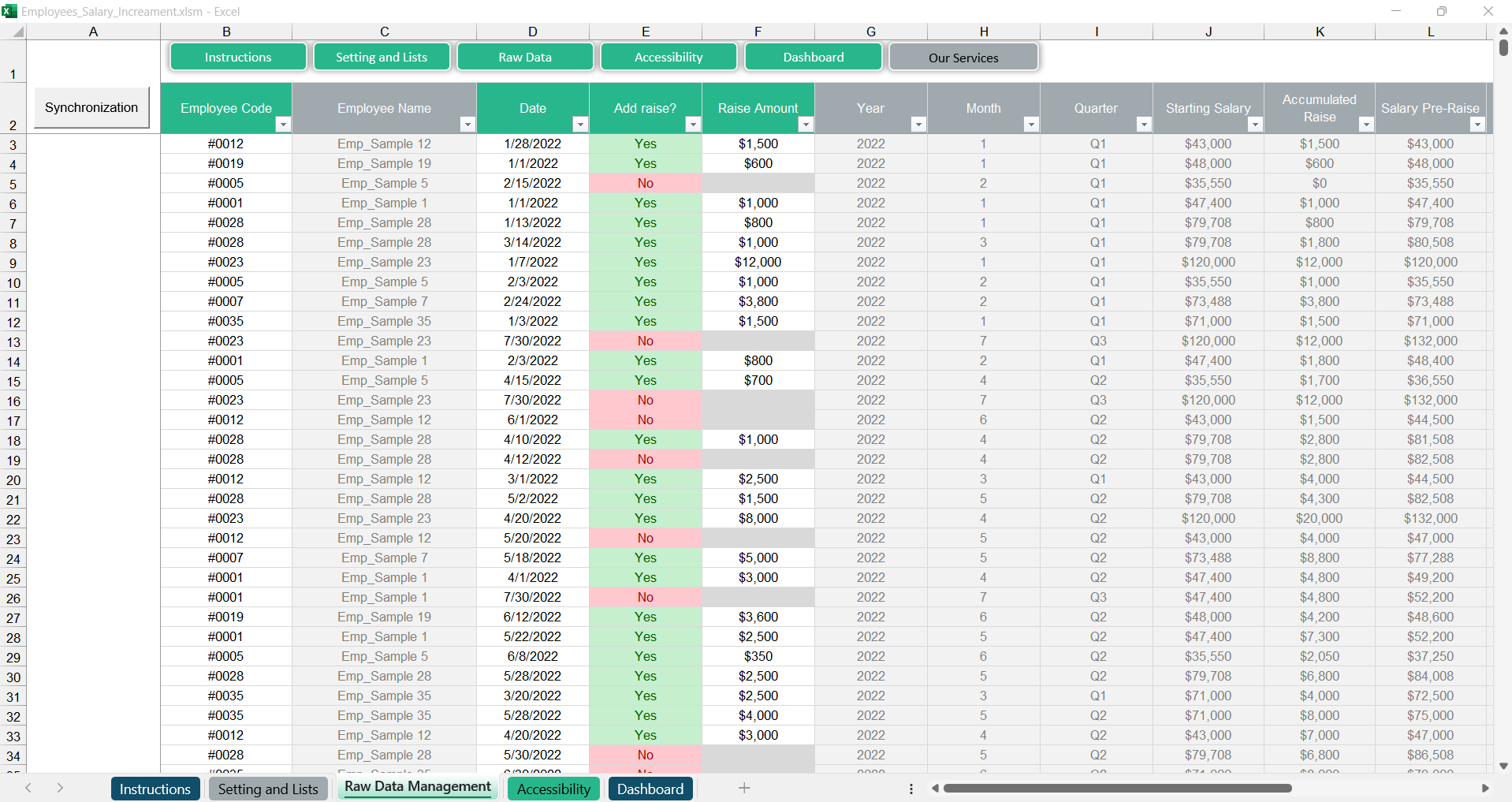The image size is (1512, 802).
Task: Select the $12,000 Raise Amount cell
Action: coord(758,262)
